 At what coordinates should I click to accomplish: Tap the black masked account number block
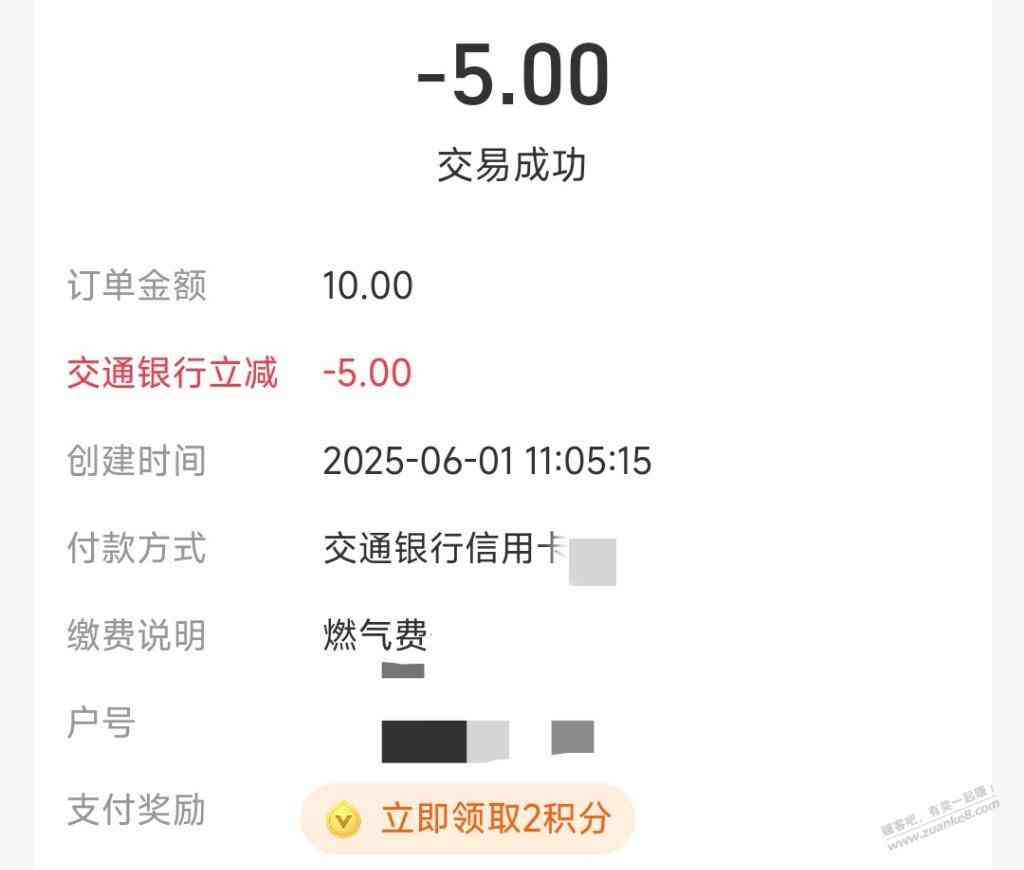click(x=424, y=741)
